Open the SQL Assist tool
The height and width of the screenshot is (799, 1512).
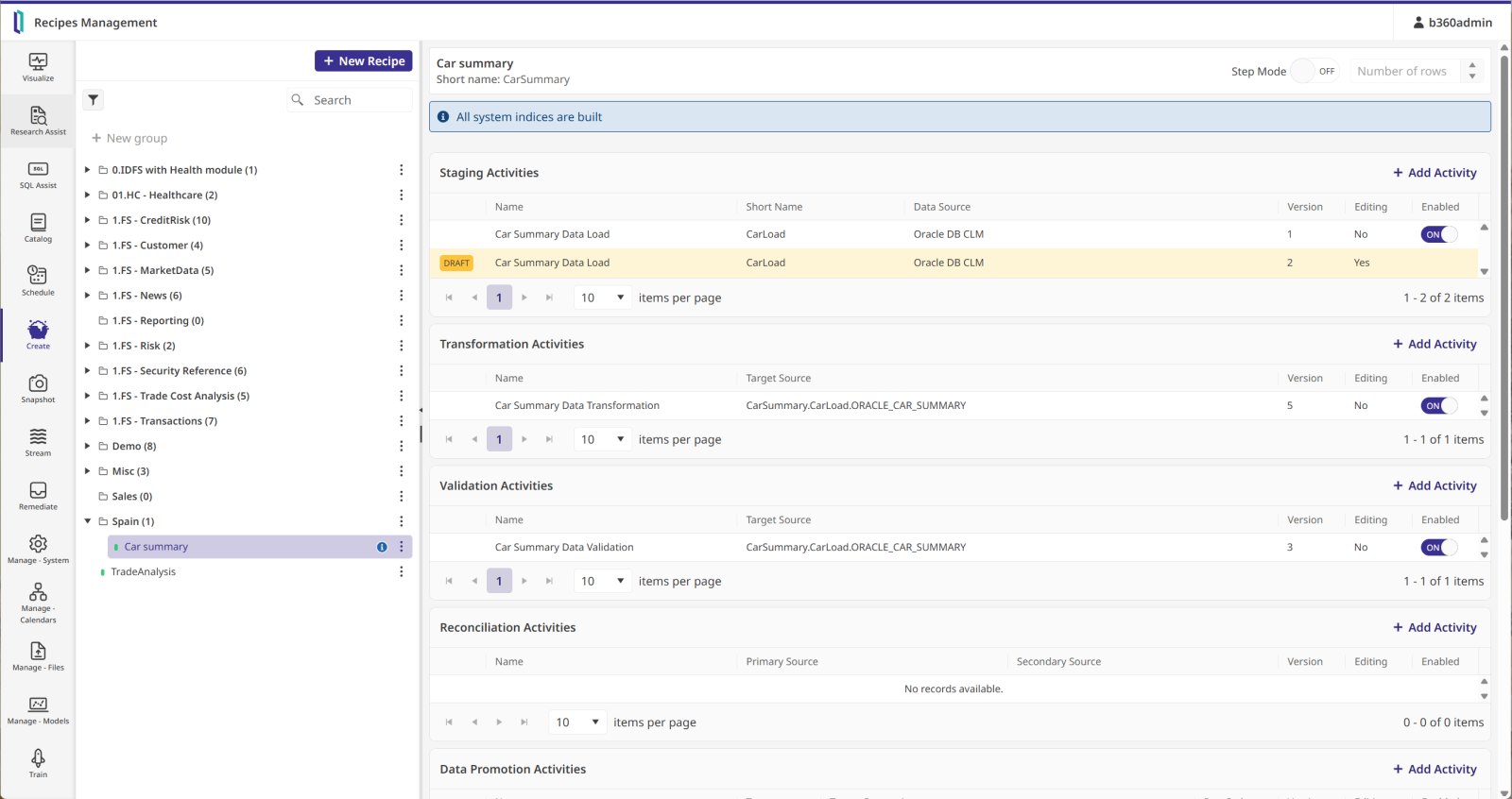(x=38, y=175)
